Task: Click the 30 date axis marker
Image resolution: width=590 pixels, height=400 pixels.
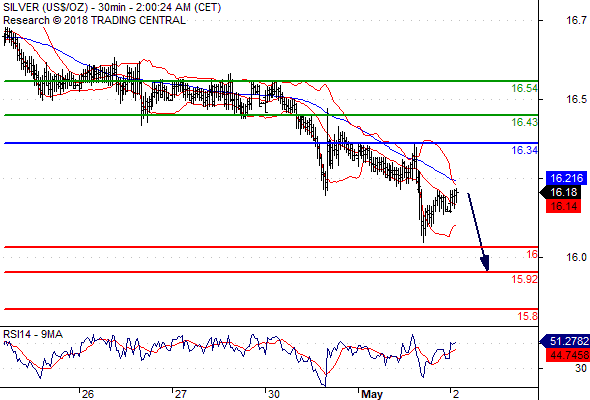Action: coord(274,394)
